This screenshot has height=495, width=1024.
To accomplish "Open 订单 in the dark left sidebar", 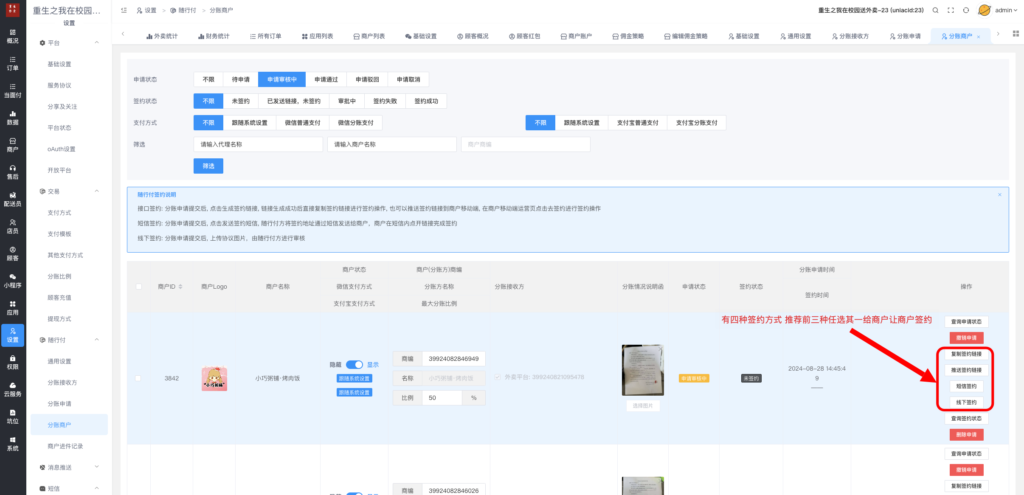I will 12,63.
